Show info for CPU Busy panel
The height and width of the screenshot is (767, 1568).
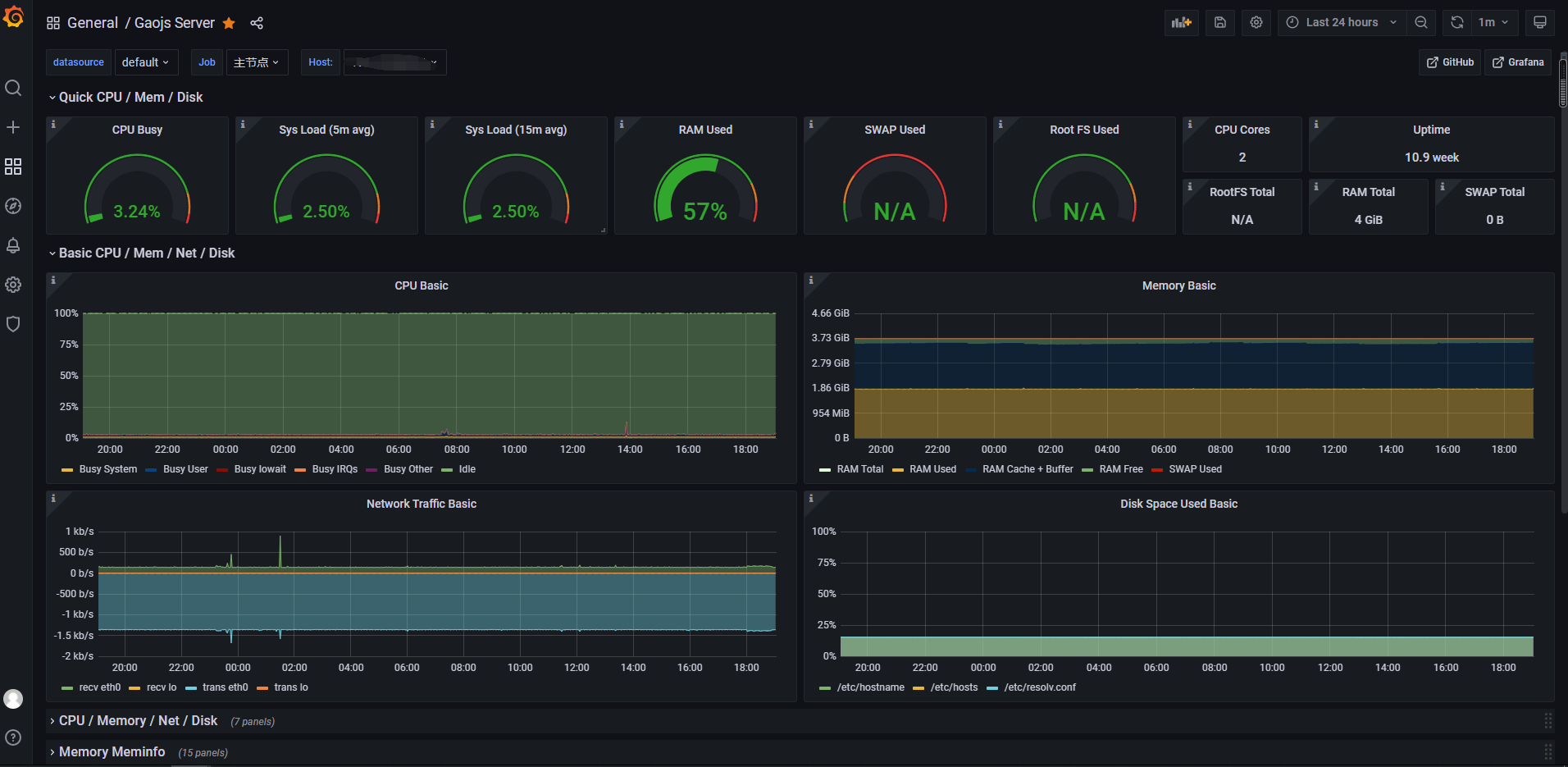pyautogui.click(x=53, y=125)
